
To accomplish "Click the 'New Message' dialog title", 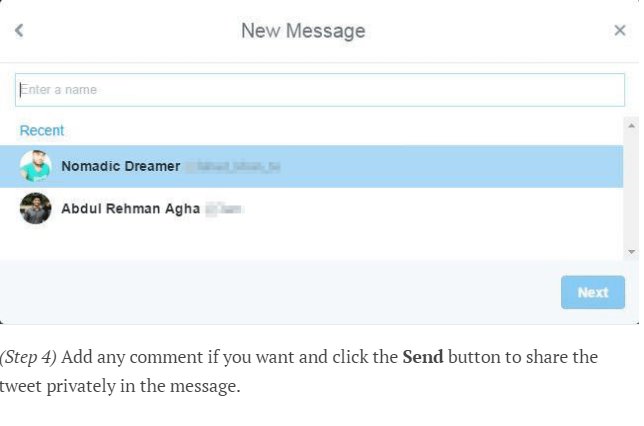I will pos(303,31).
